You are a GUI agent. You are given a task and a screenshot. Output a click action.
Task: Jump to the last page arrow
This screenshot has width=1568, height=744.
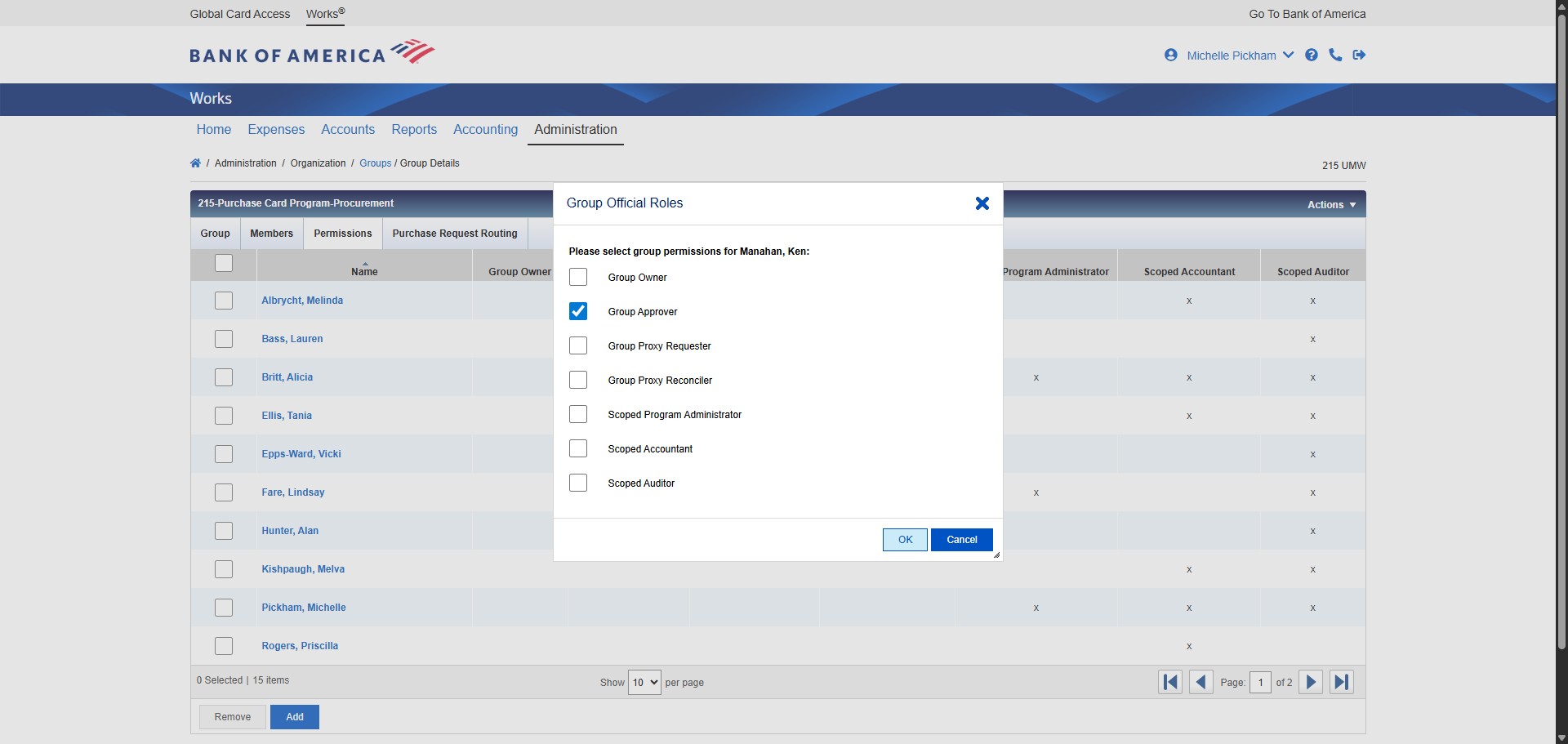(1341, 682)
